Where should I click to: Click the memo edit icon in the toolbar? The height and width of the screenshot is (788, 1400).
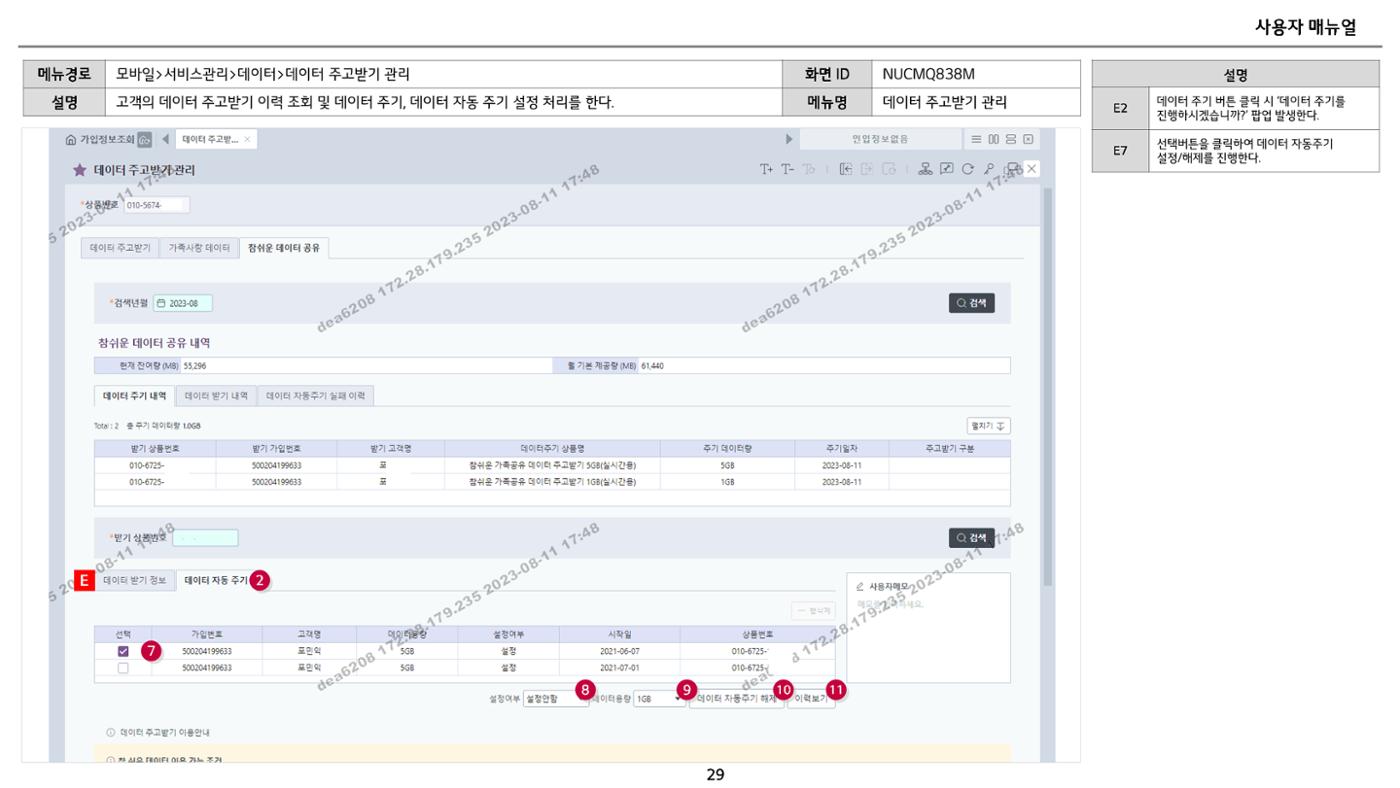tap(947, 169)
